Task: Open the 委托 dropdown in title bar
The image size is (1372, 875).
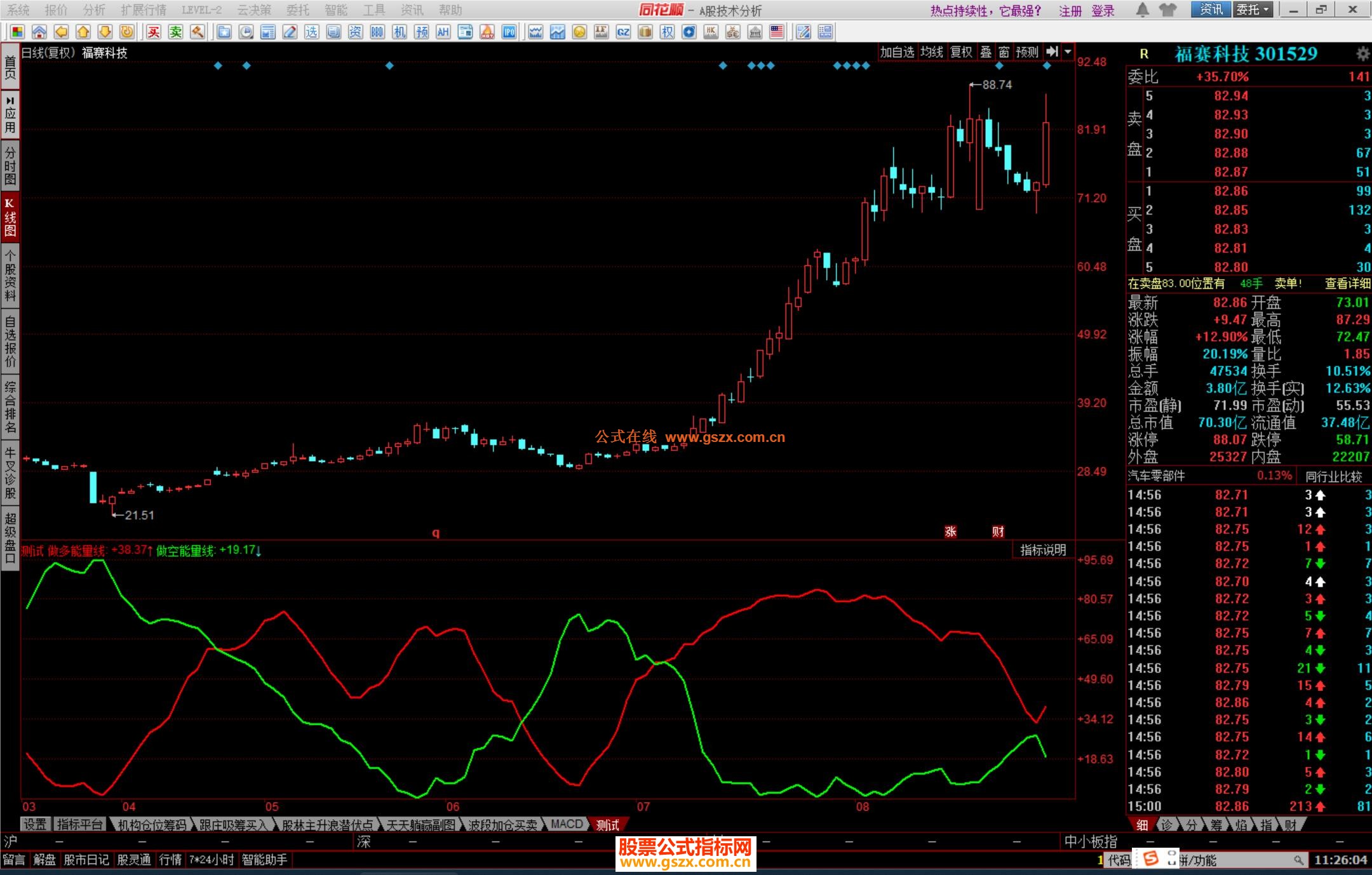Action: point(1253,10)
